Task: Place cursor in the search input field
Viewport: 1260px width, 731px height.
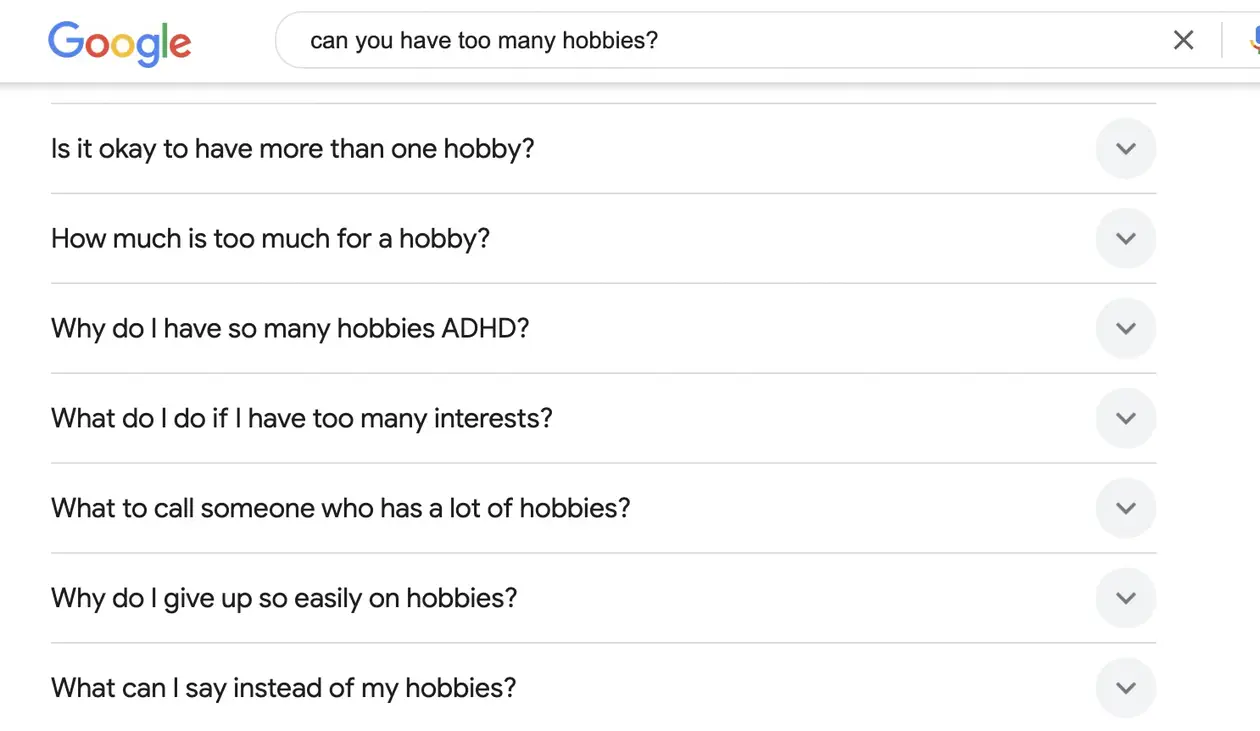Action: pos(700,40)
